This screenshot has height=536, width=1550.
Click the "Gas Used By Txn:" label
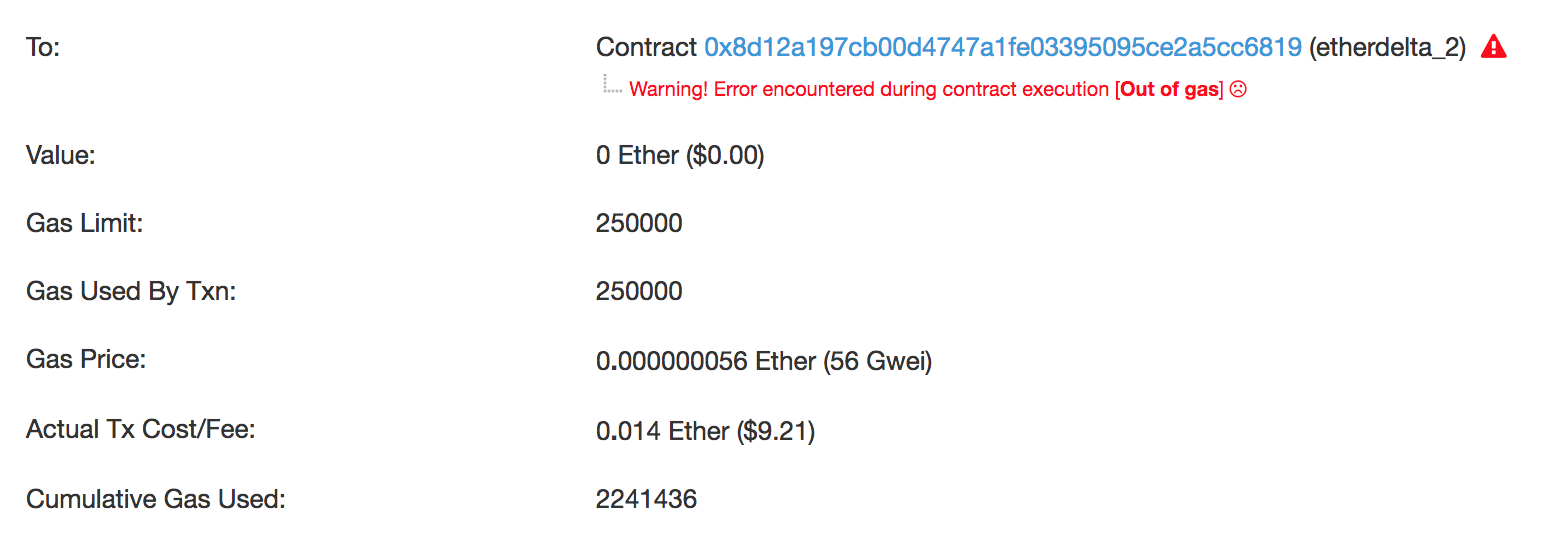[x=131, y=292]
